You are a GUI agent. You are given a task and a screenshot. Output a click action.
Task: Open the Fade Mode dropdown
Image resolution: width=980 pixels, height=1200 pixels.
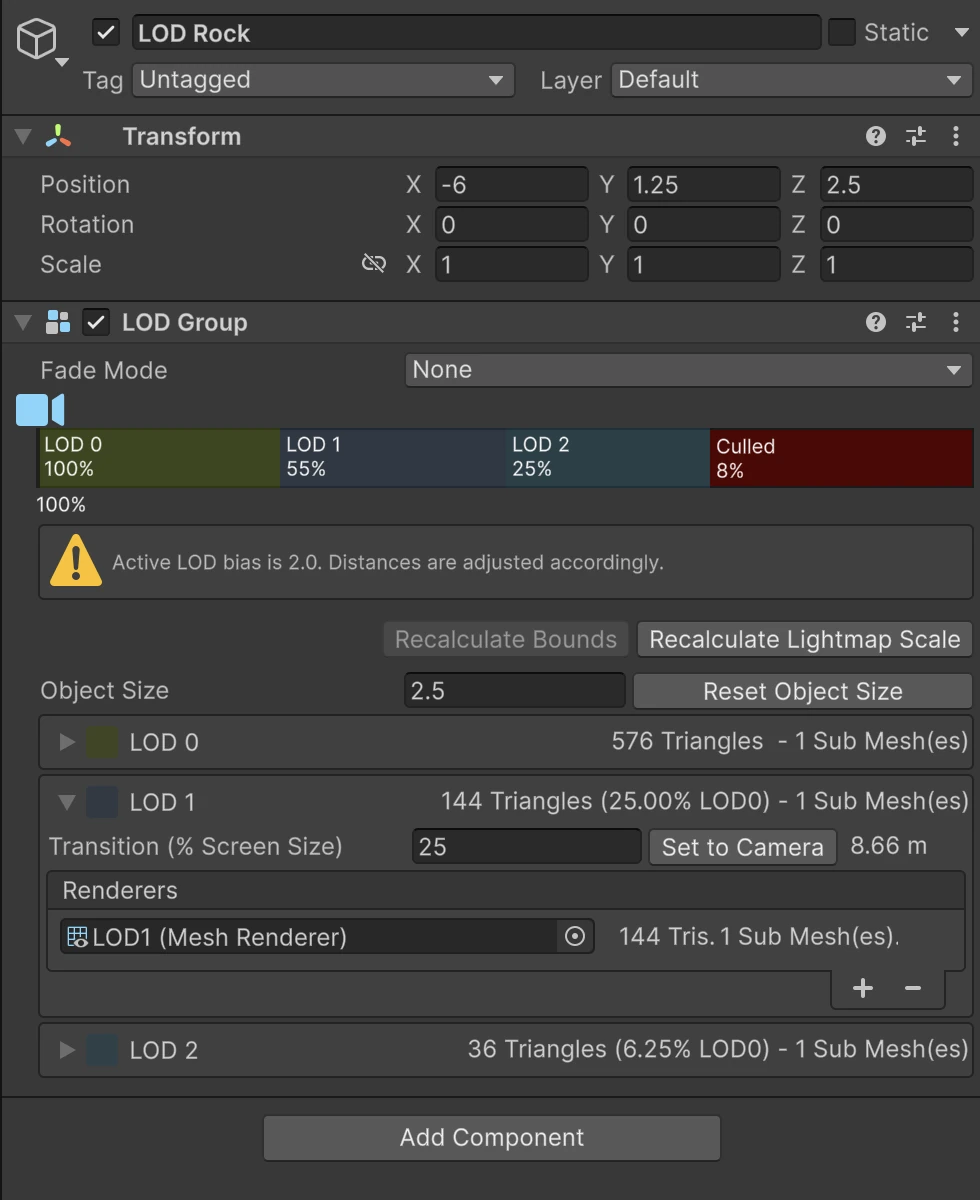[x=688, y=370]
